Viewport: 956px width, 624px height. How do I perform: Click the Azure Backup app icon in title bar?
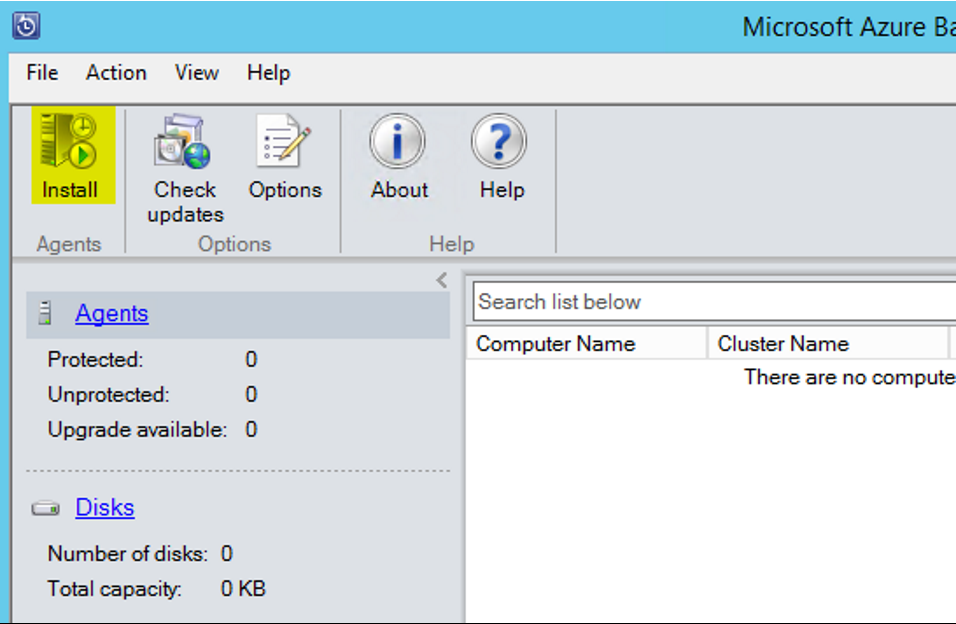coord(26,26)
